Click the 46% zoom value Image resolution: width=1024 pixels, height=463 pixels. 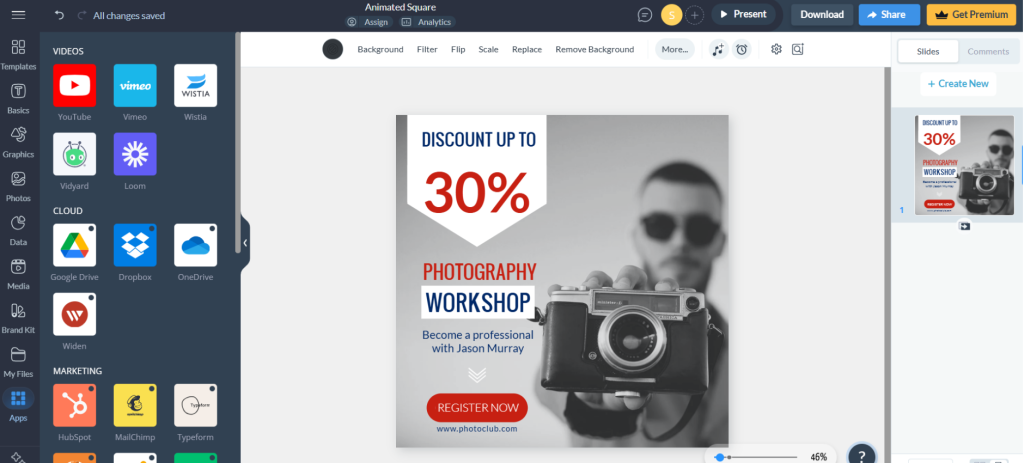tap(819, 457)
